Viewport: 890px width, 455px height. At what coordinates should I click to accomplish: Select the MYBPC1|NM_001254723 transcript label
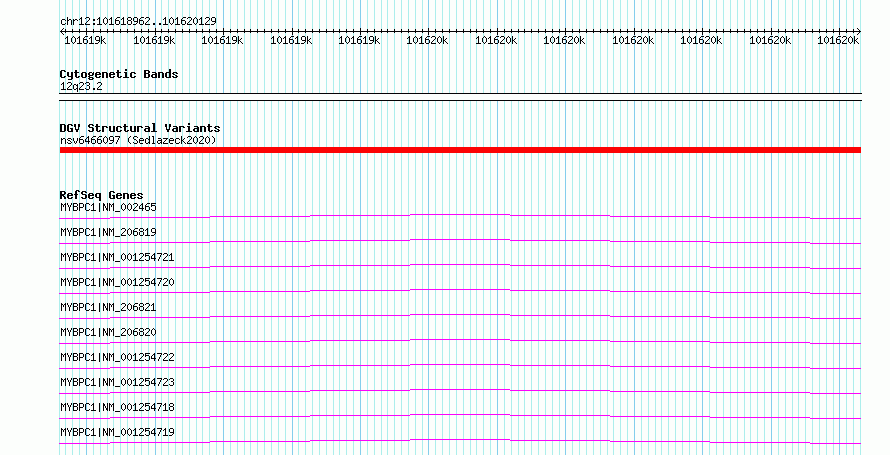[117, 382]
